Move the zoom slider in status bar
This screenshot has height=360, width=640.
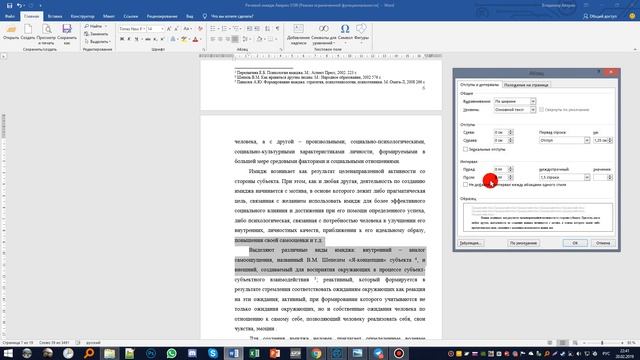point(602,343)
